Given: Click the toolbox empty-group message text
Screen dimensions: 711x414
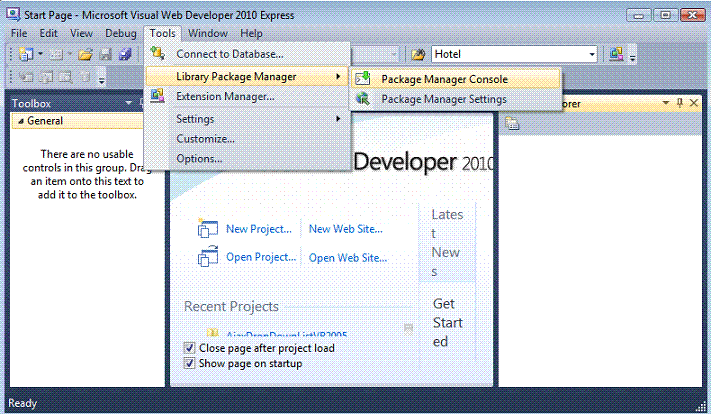Looking at the screenshot, I should [87, 175].
